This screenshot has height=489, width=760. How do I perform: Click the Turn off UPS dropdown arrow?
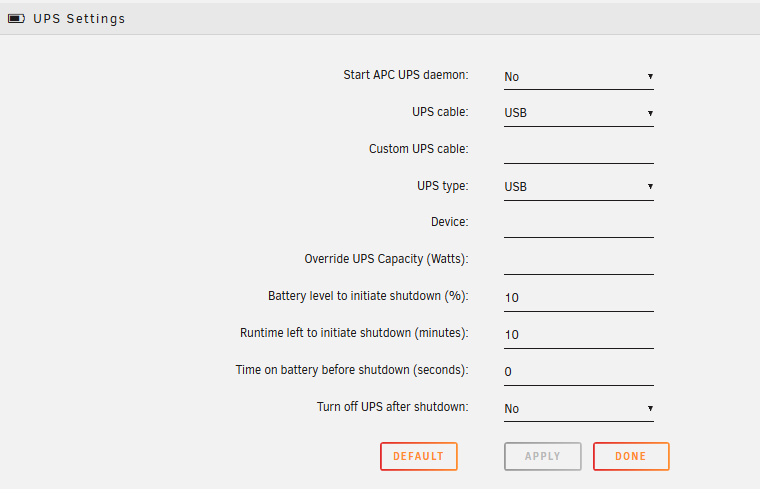650,408
